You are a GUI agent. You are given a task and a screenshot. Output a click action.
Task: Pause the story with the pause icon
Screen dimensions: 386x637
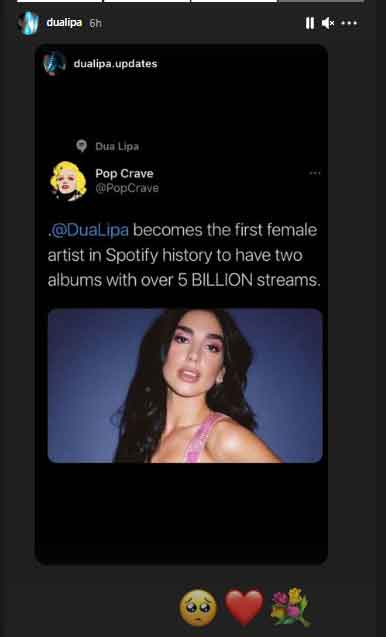point(310,23)
